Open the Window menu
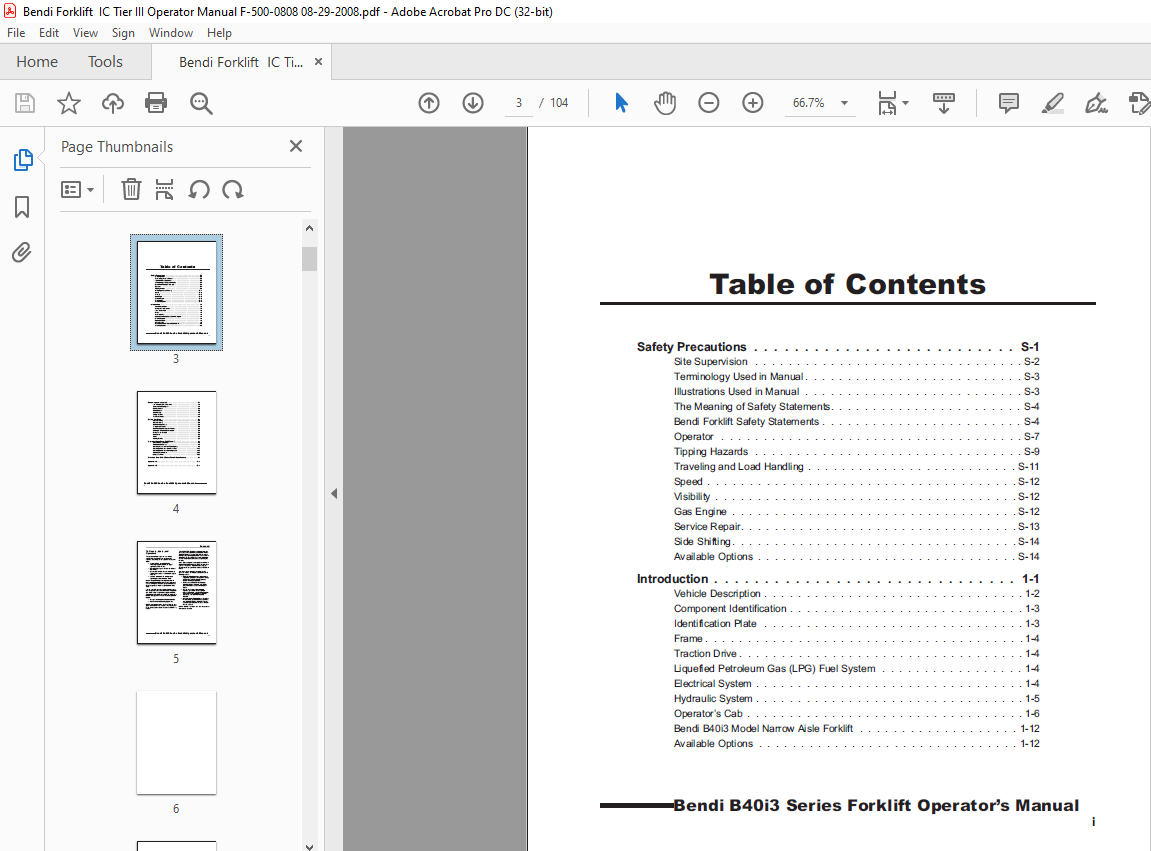Viewport: 1151px width, 851px height. click(x=171, y=33)
